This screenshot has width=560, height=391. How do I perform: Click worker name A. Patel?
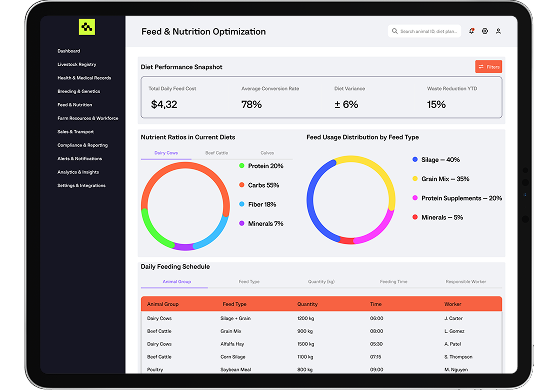(452, 344)
